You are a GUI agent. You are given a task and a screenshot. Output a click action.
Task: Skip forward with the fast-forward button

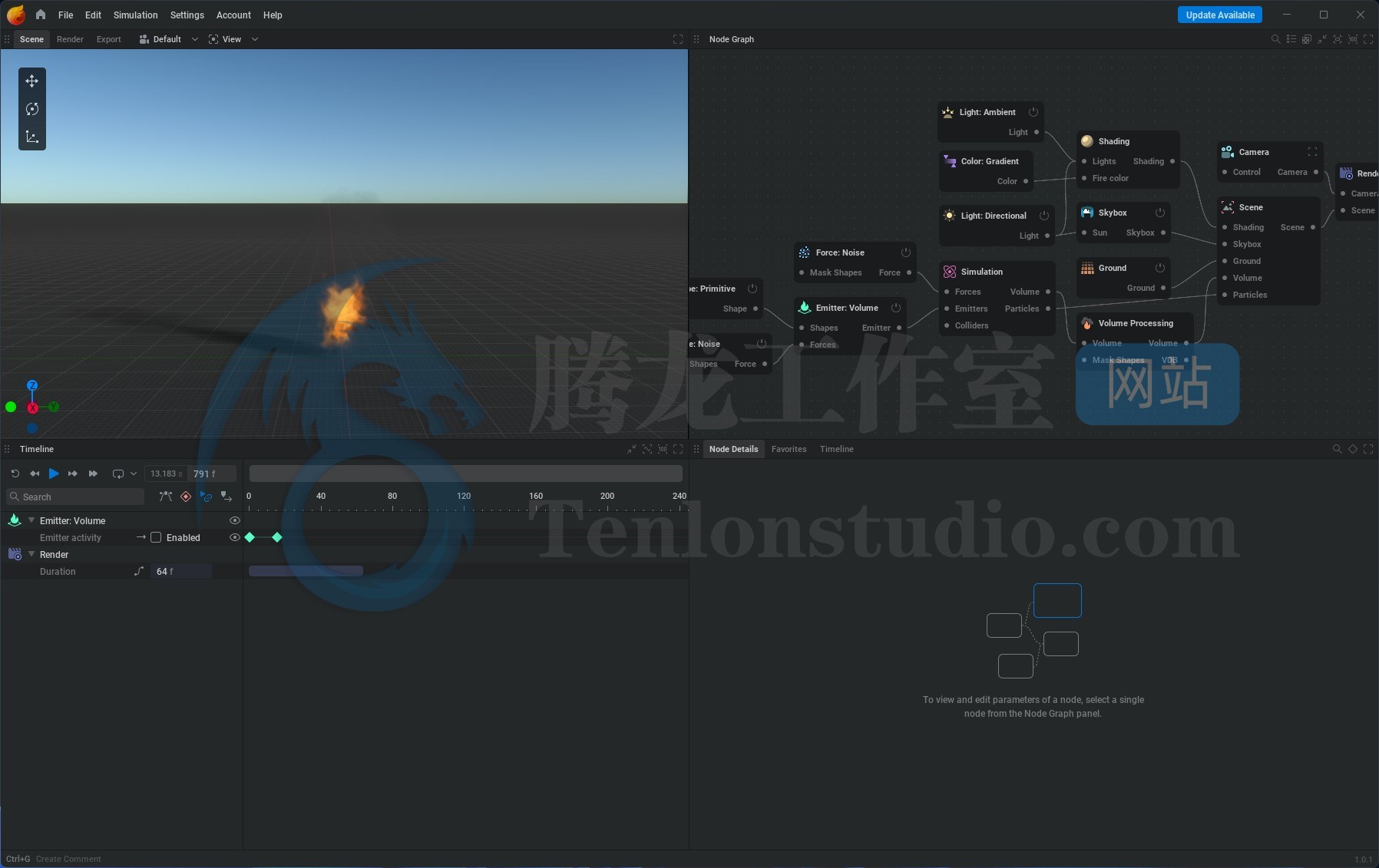tap(93, 474)
